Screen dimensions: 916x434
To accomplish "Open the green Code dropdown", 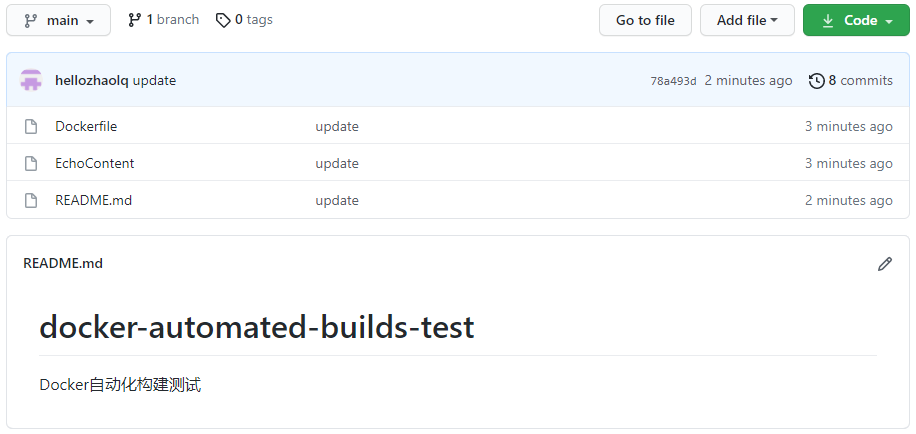I will tap(856, 20).
